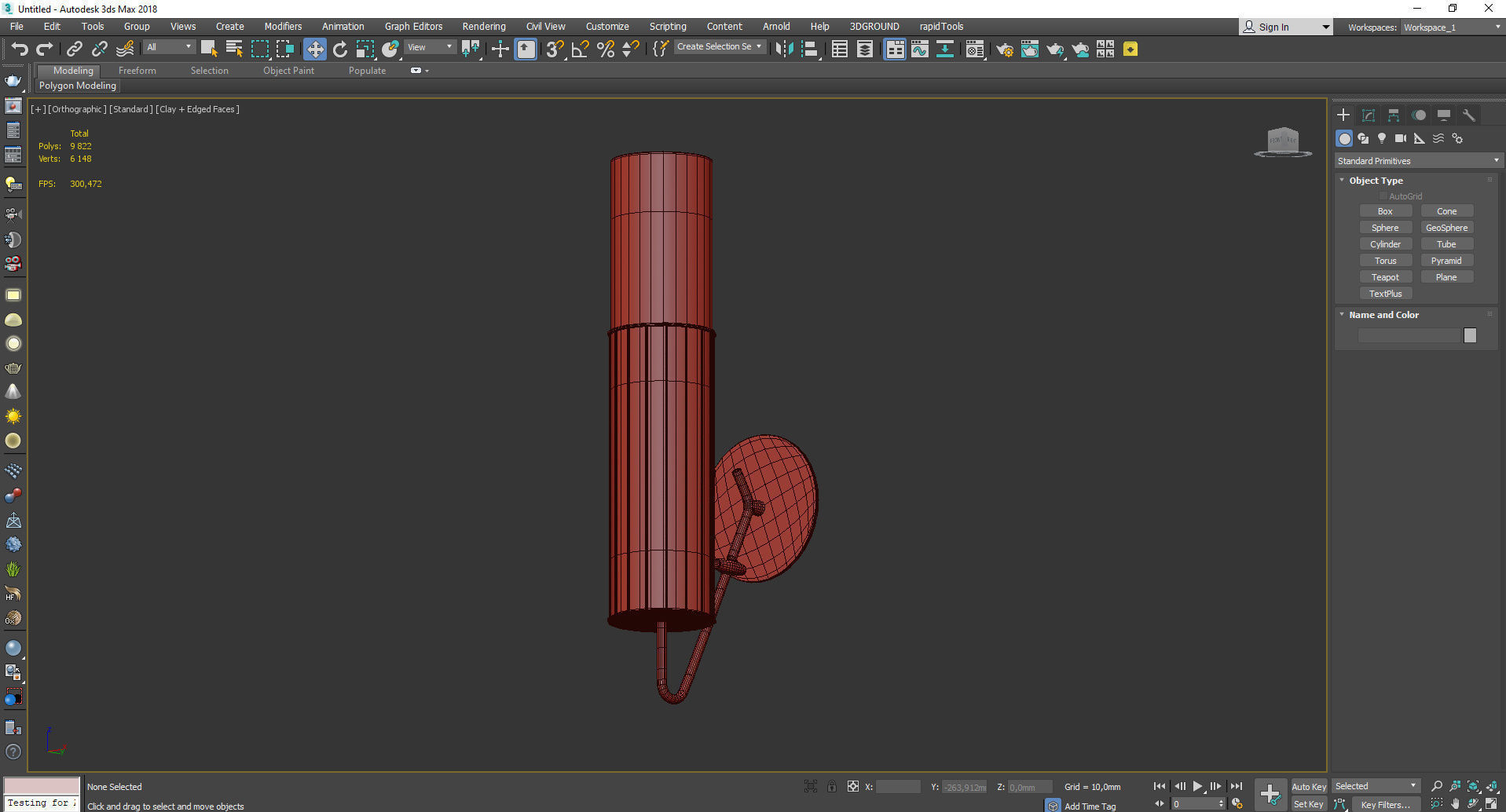Viewport: 1506px width, 812px height.
Task: Open the Selected key filter dropdown
Action: [x=1376, y=786]
